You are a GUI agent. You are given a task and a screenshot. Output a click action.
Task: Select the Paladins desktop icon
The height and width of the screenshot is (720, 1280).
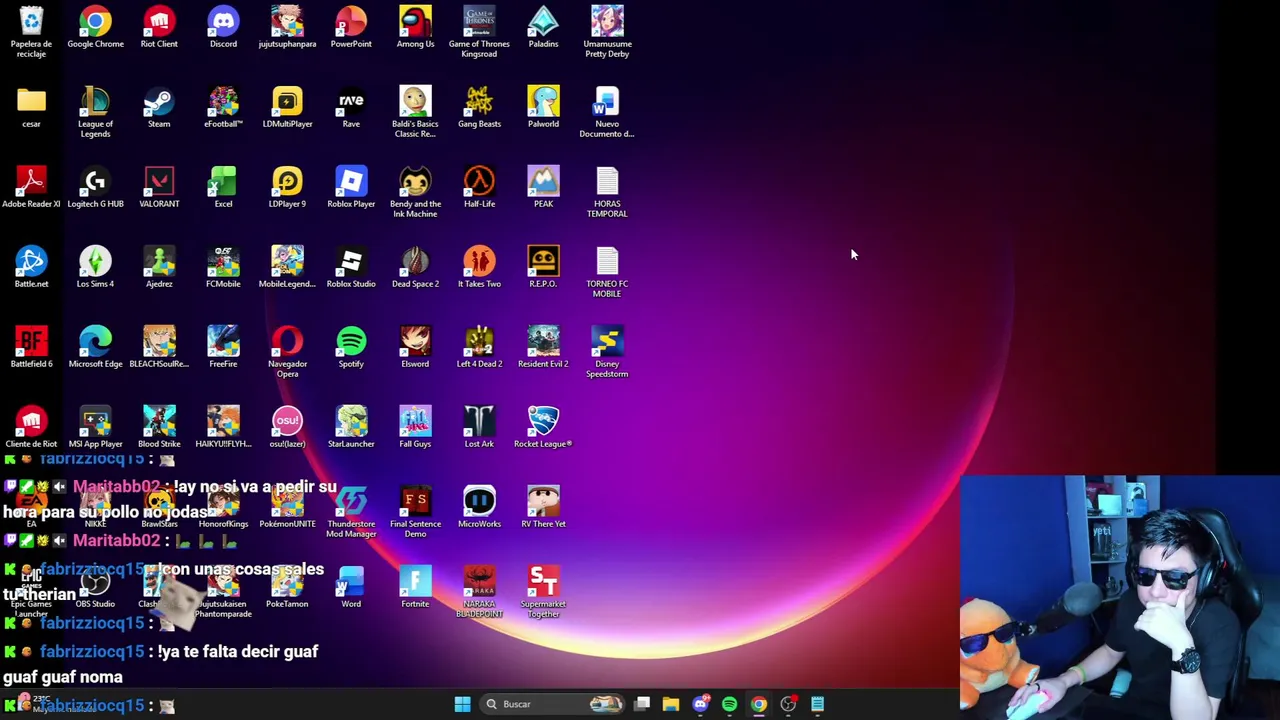coord(543,27)
